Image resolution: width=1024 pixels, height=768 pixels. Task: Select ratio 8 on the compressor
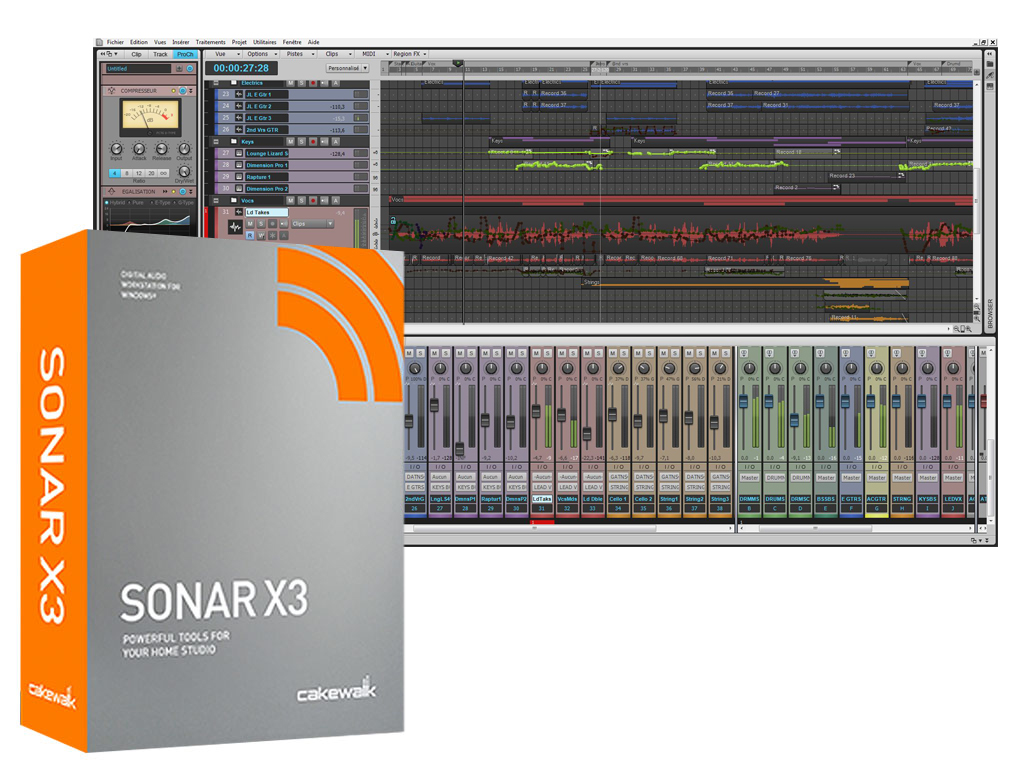127,173
